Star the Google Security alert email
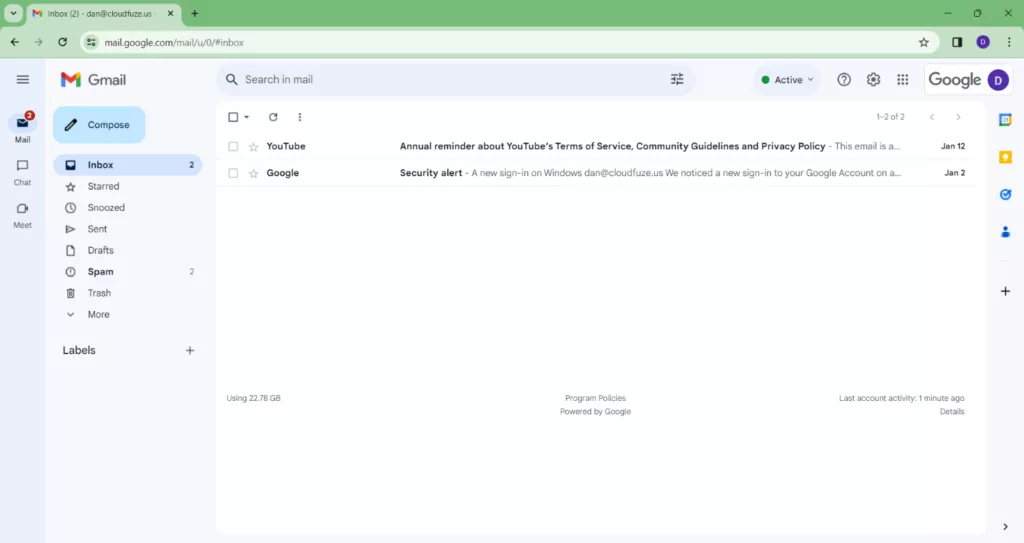1024x543 pixels. pyautogui.click(x=253, y=173)
